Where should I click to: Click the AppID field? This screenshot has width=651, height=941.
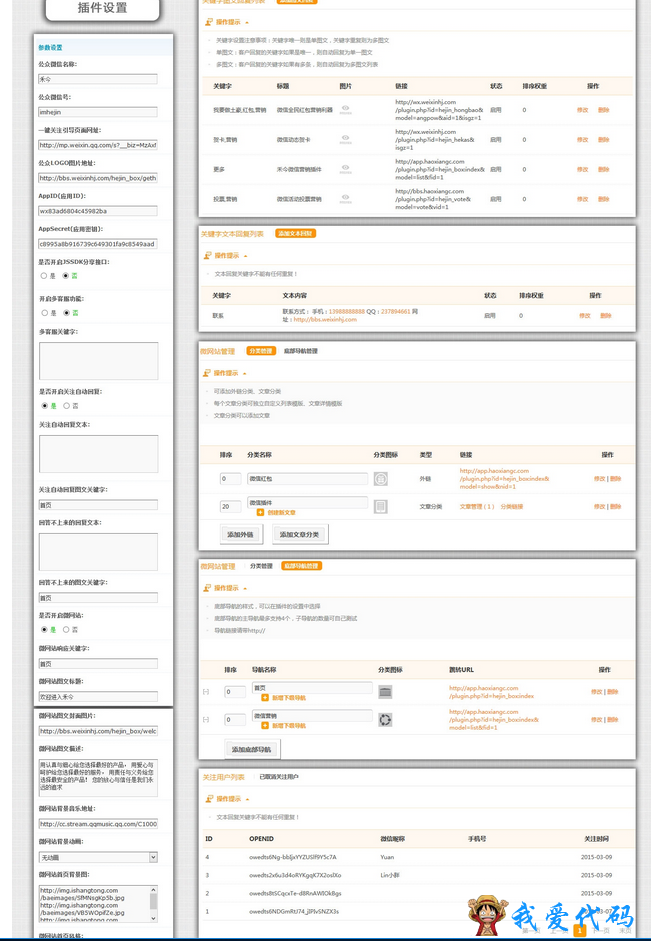pos(98,211)
